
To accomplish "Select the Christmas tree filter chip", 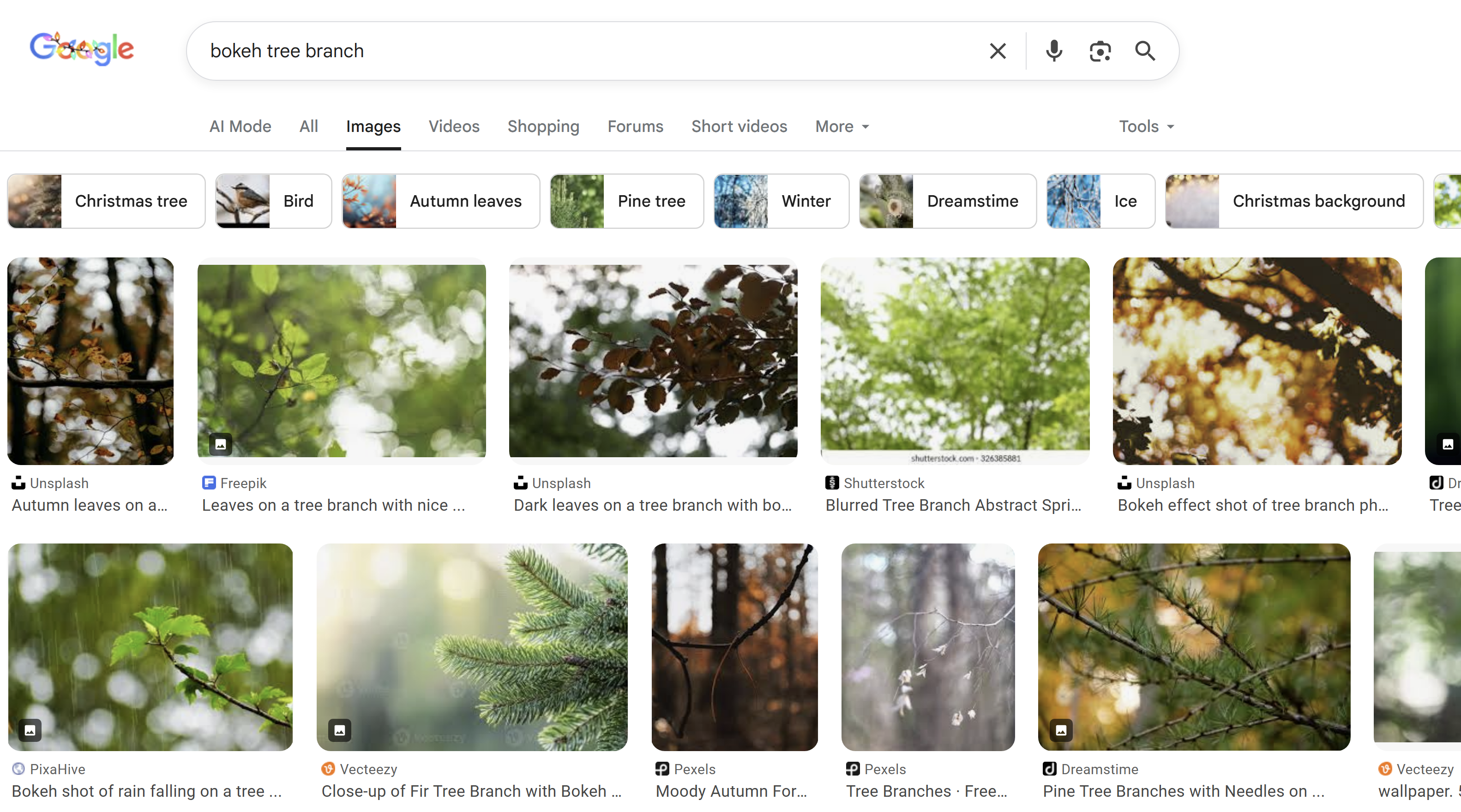I will (x=106, y=201).
